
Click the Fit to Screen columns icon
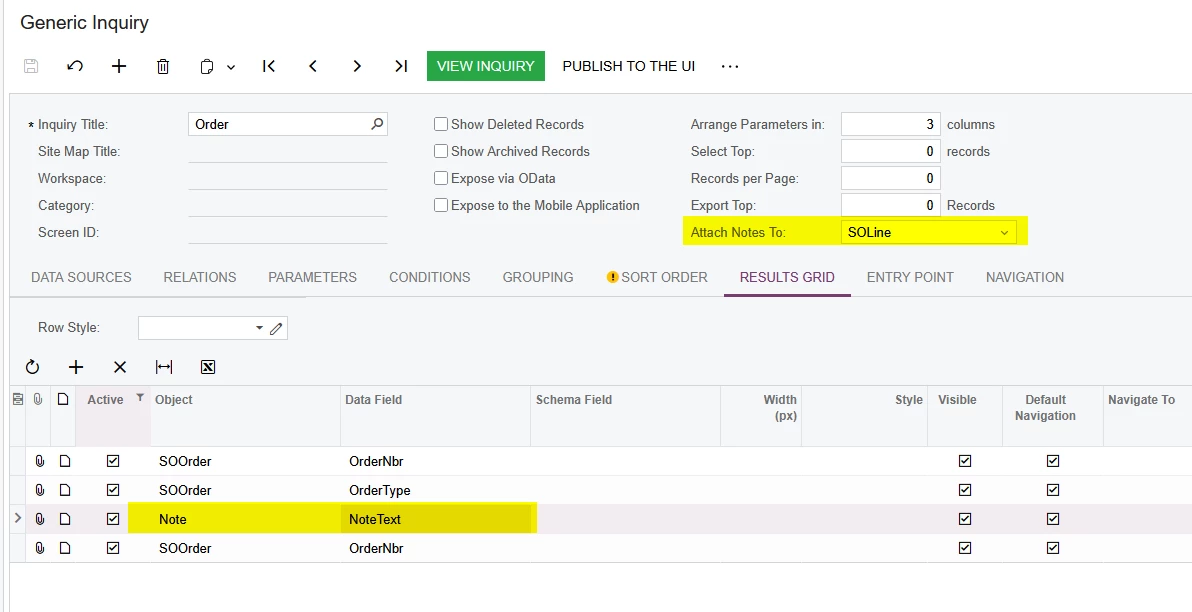[163, 367]
